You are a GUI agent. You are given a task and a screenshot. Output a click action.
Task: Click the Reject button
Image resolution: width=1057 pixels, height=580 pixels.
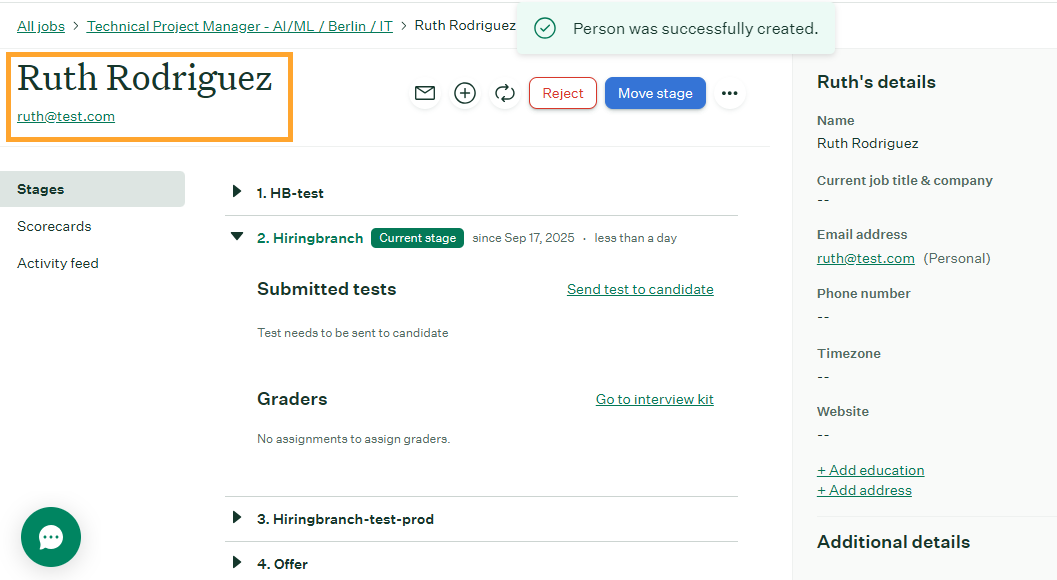pyautogui.click(x=562, y=93)
